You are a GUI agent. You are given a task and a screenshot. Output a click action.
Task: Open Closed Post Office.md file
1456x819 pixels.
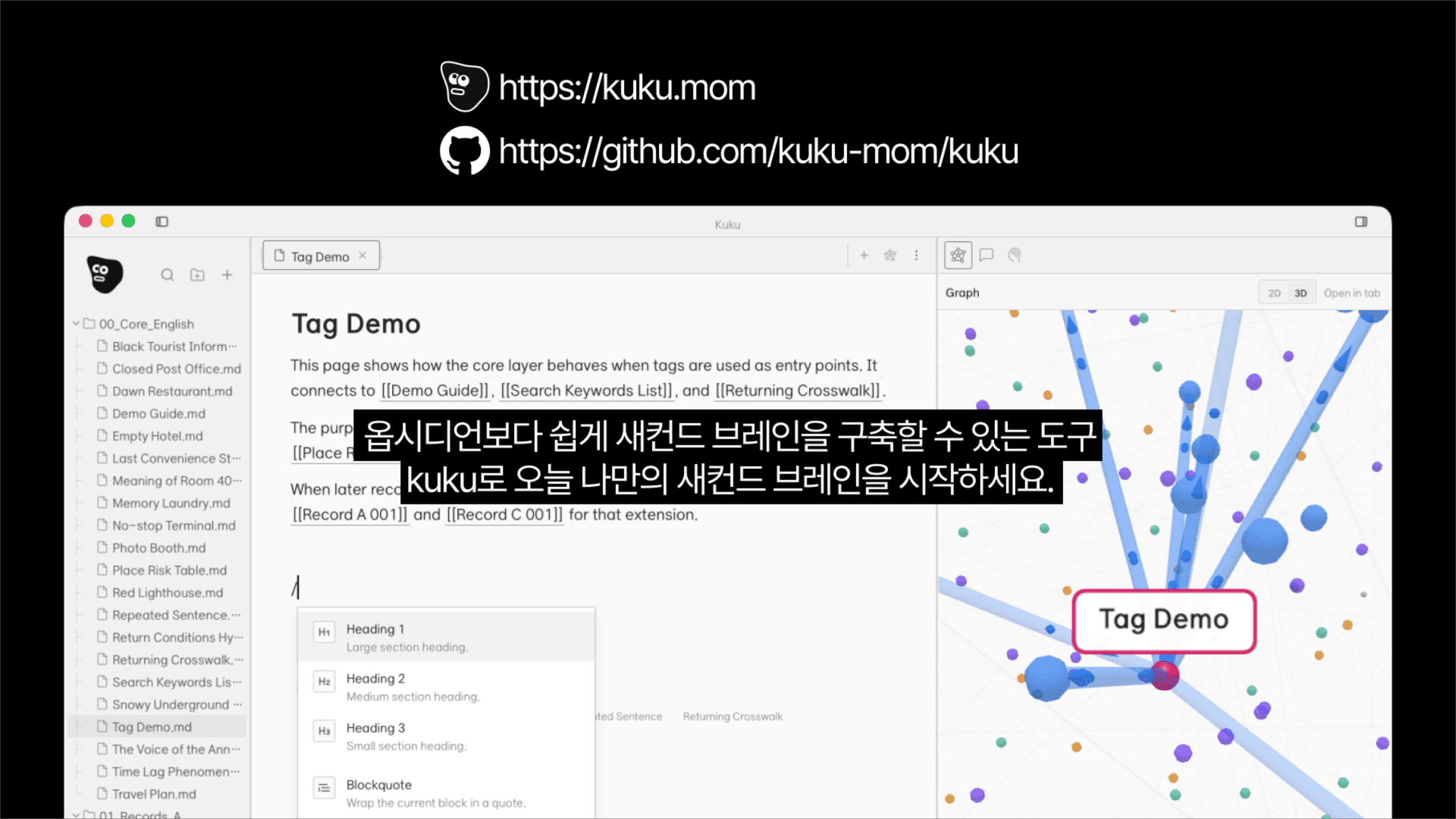pos(177,369)
